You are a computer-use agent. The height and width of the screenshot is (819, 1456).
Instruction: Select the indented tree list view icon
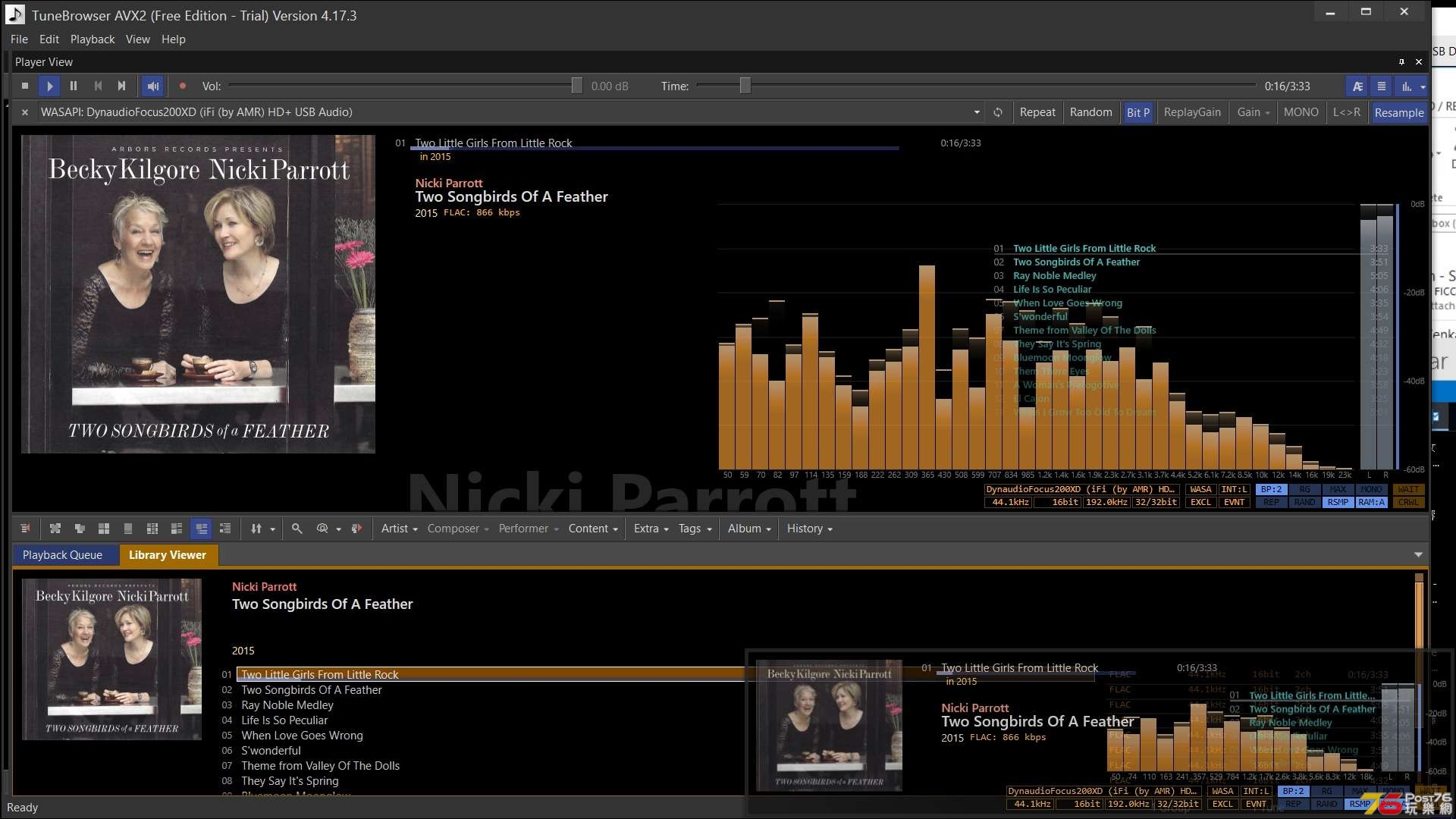pyautogui.click(x=225, y=529)
